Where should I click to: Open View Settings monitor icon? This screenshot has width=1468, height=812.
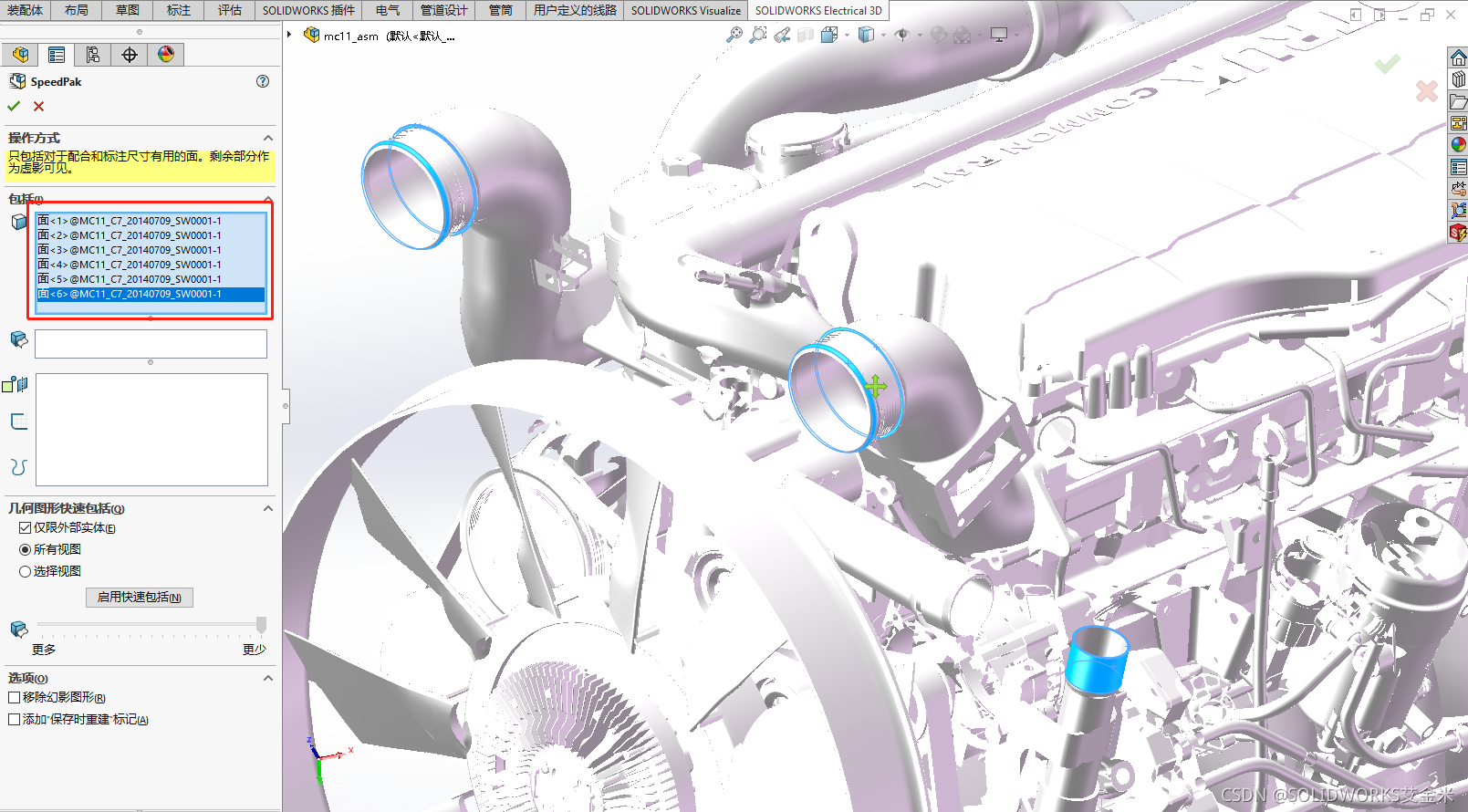pos(999,35)
